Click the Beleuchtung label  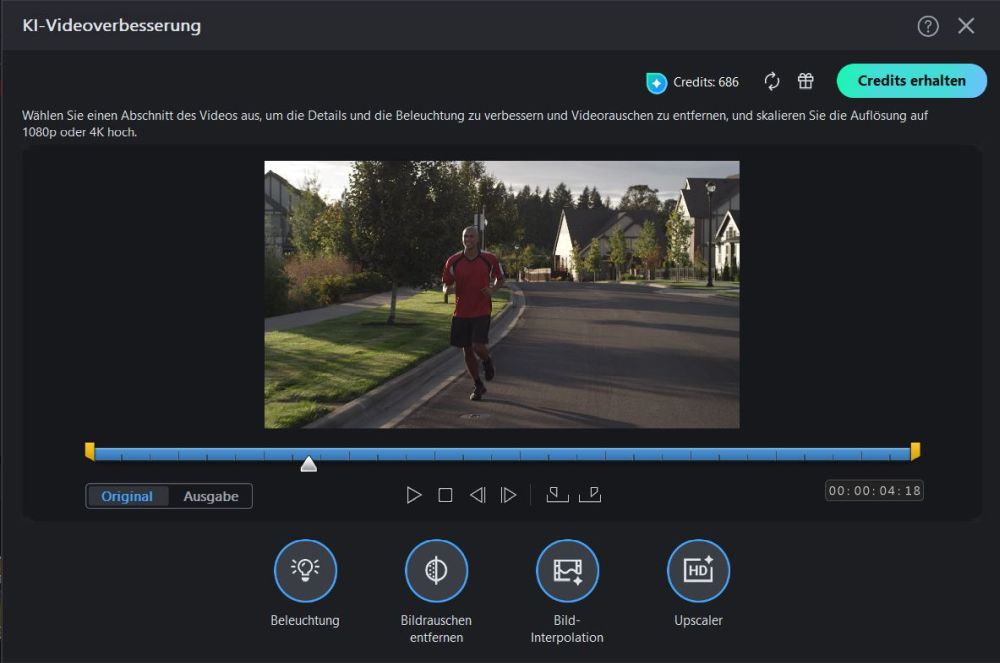pyautogui.click(x=305, y=620)
